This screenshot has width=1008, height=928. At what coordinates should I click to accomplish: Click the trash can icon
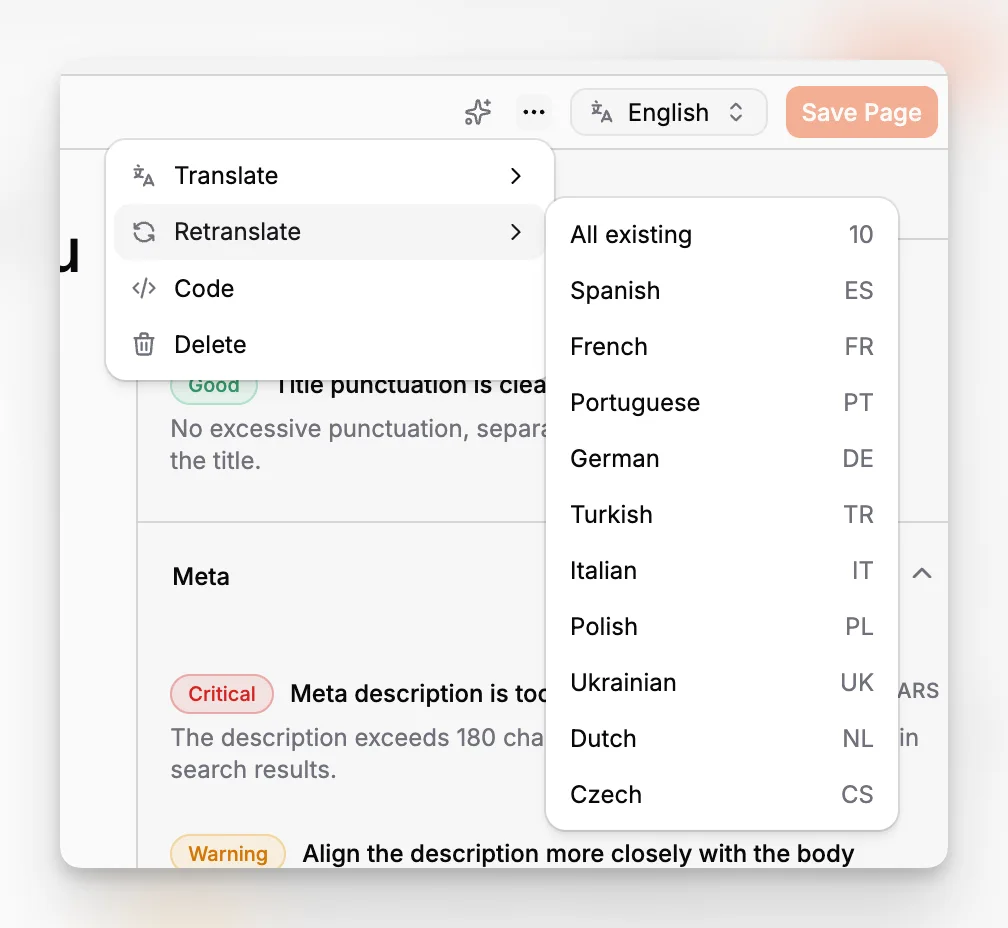pyautogui.click(x=144, y=344)
